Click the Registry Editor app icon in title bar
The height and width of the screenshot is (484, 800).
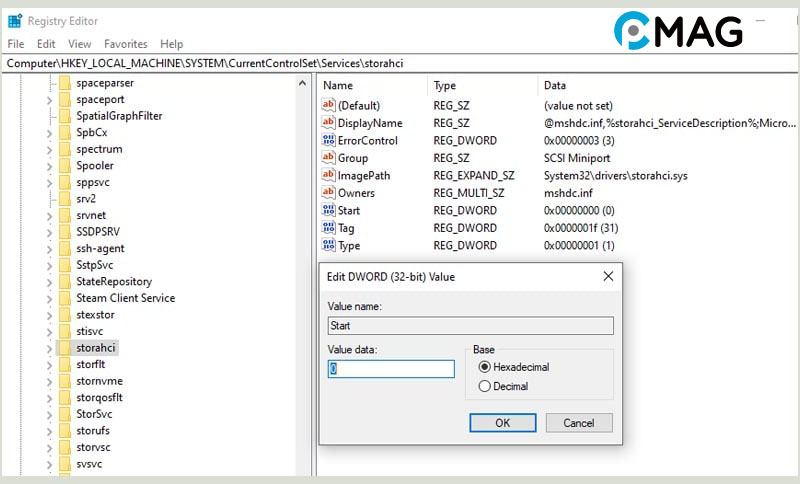tap(15, 20)
